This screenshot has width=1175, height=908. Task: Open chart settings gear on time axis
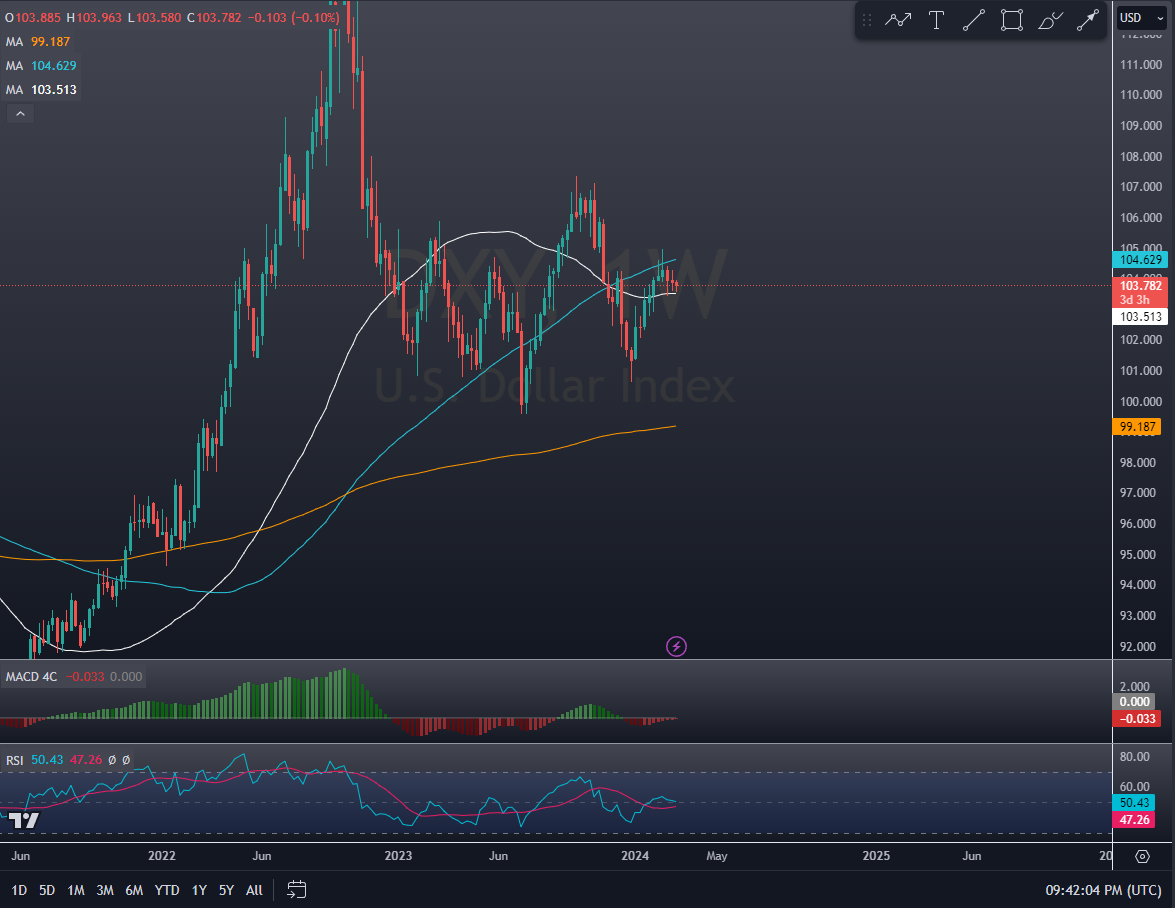coord(1142,856)
